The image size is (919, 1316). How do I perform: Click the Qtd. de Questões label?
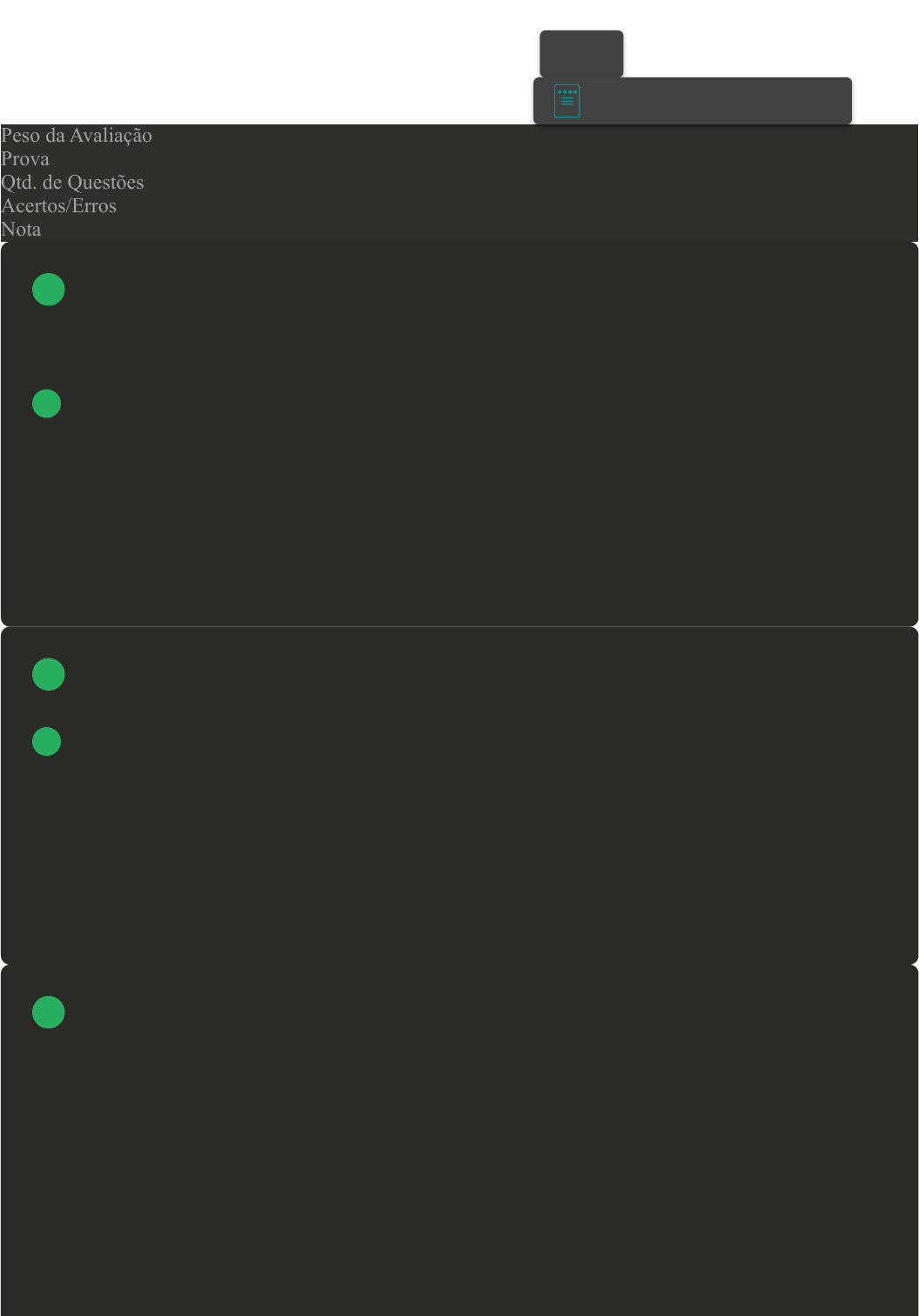pos(72,183)
